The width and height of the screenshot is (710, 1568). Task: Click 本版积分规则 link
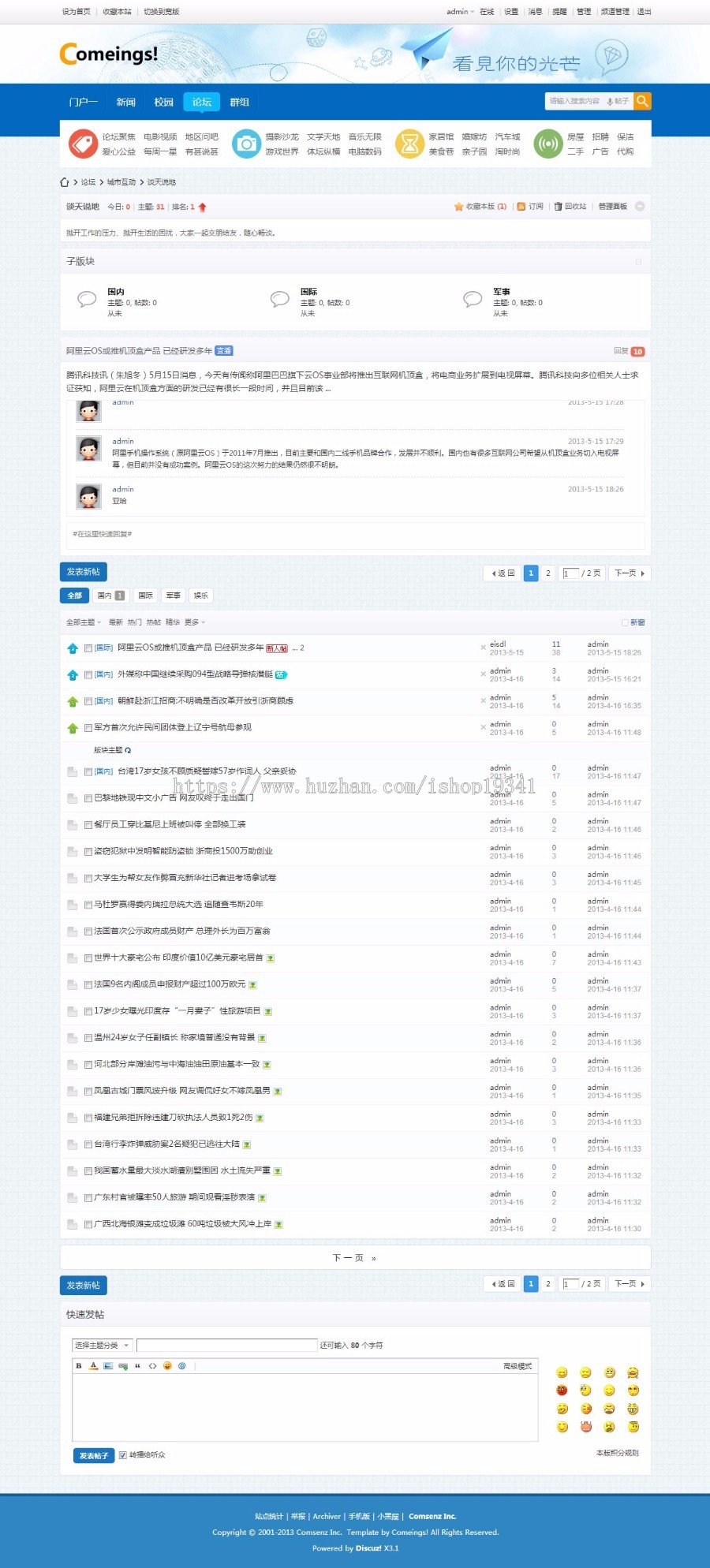pyautogui.click(x=618, y=1453)
